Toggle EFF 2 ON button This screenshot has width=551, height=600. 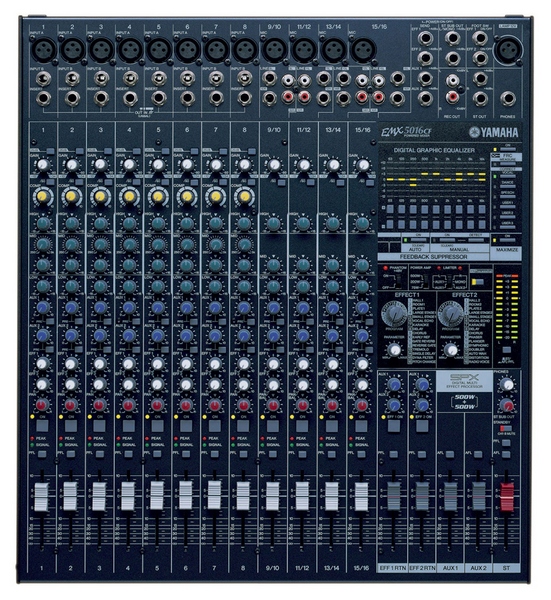tap(422, 426)
